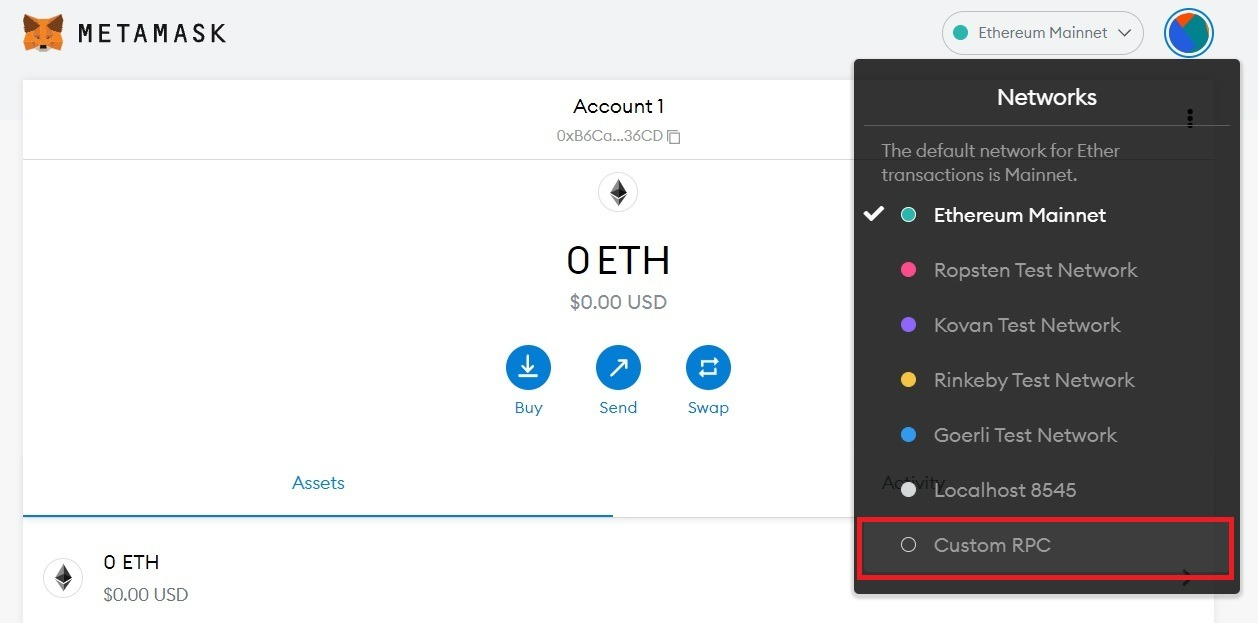This screenshot has width=1258, height=623.
Task: Click the ETH token icon in assets list
Action: [x=63, y=577]
